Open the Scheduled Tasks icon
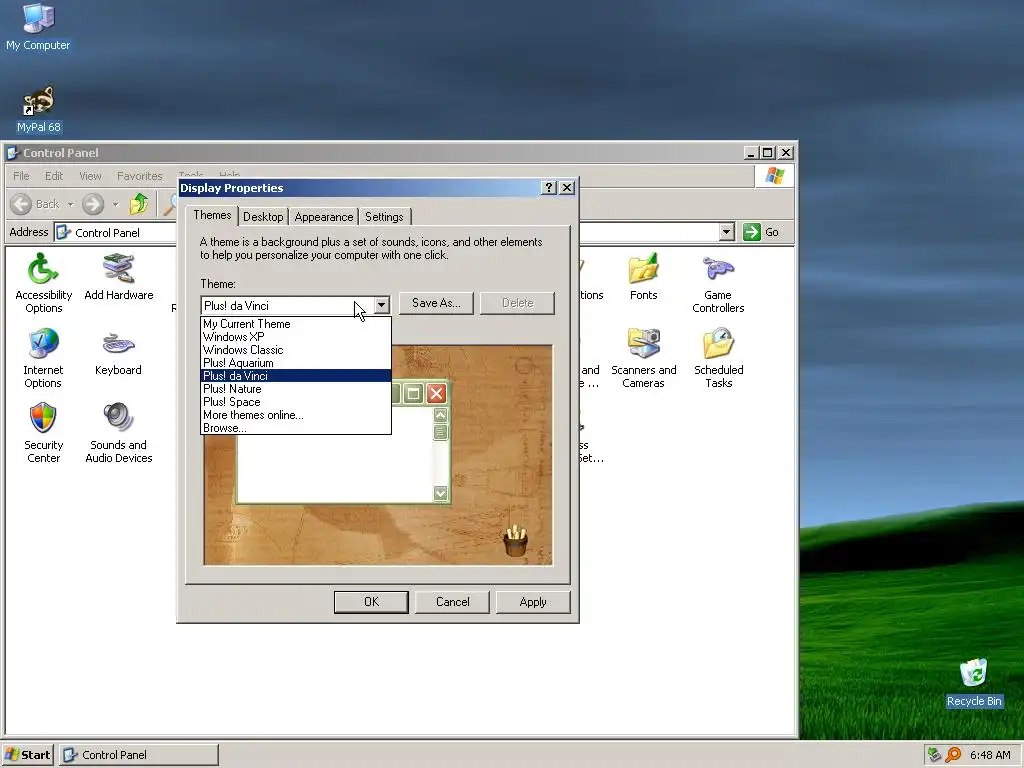1024x768 pixels. click(x=718, y=359)
